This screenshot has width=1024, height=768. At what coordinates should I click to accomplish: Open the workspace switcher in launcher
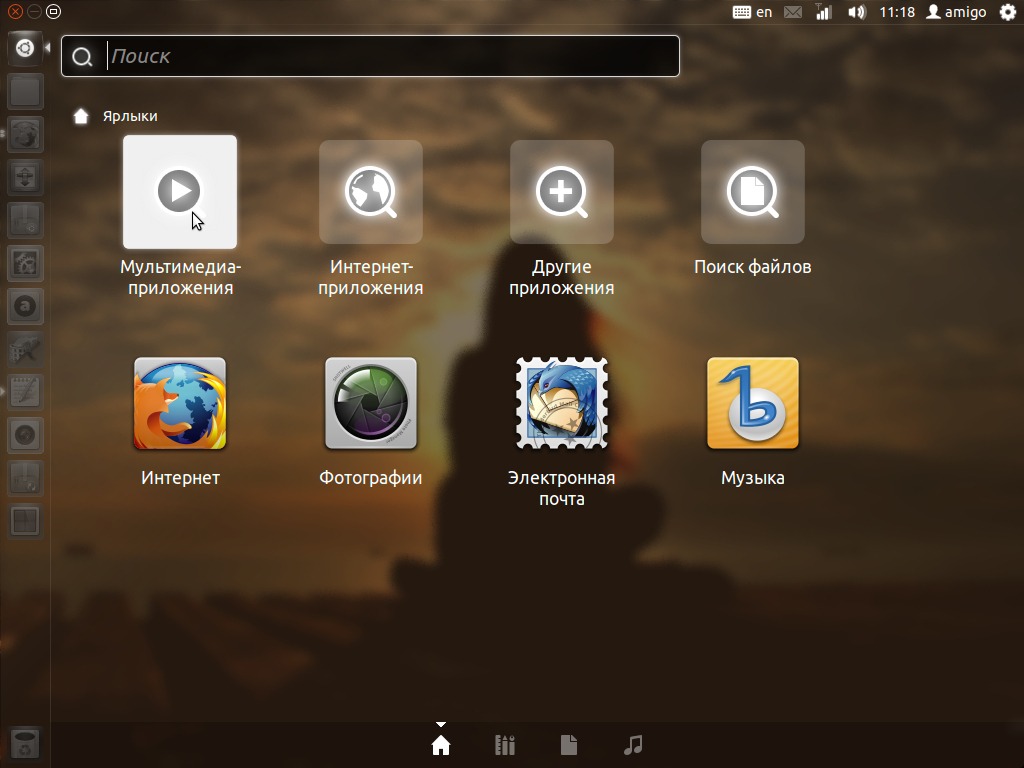(25, 522)
